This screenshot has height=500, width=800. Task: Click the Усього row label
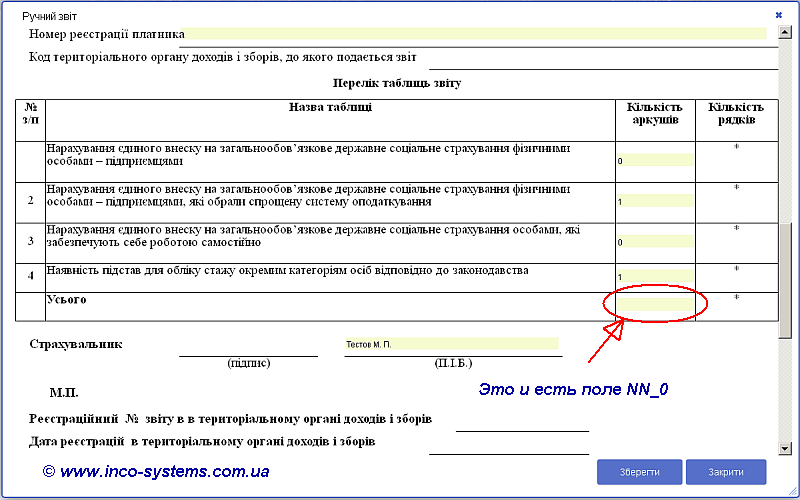(x=66, y=299)
